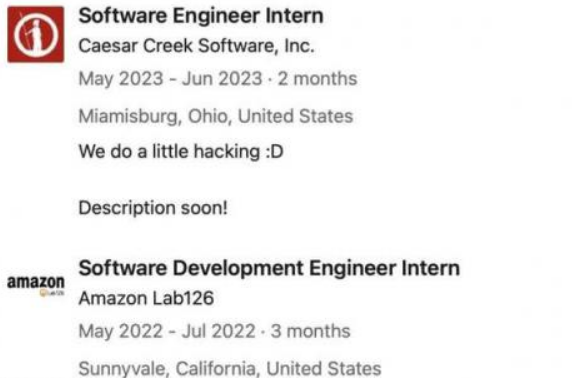Click the 'Description soon!' text

click(x=153, y=208)
